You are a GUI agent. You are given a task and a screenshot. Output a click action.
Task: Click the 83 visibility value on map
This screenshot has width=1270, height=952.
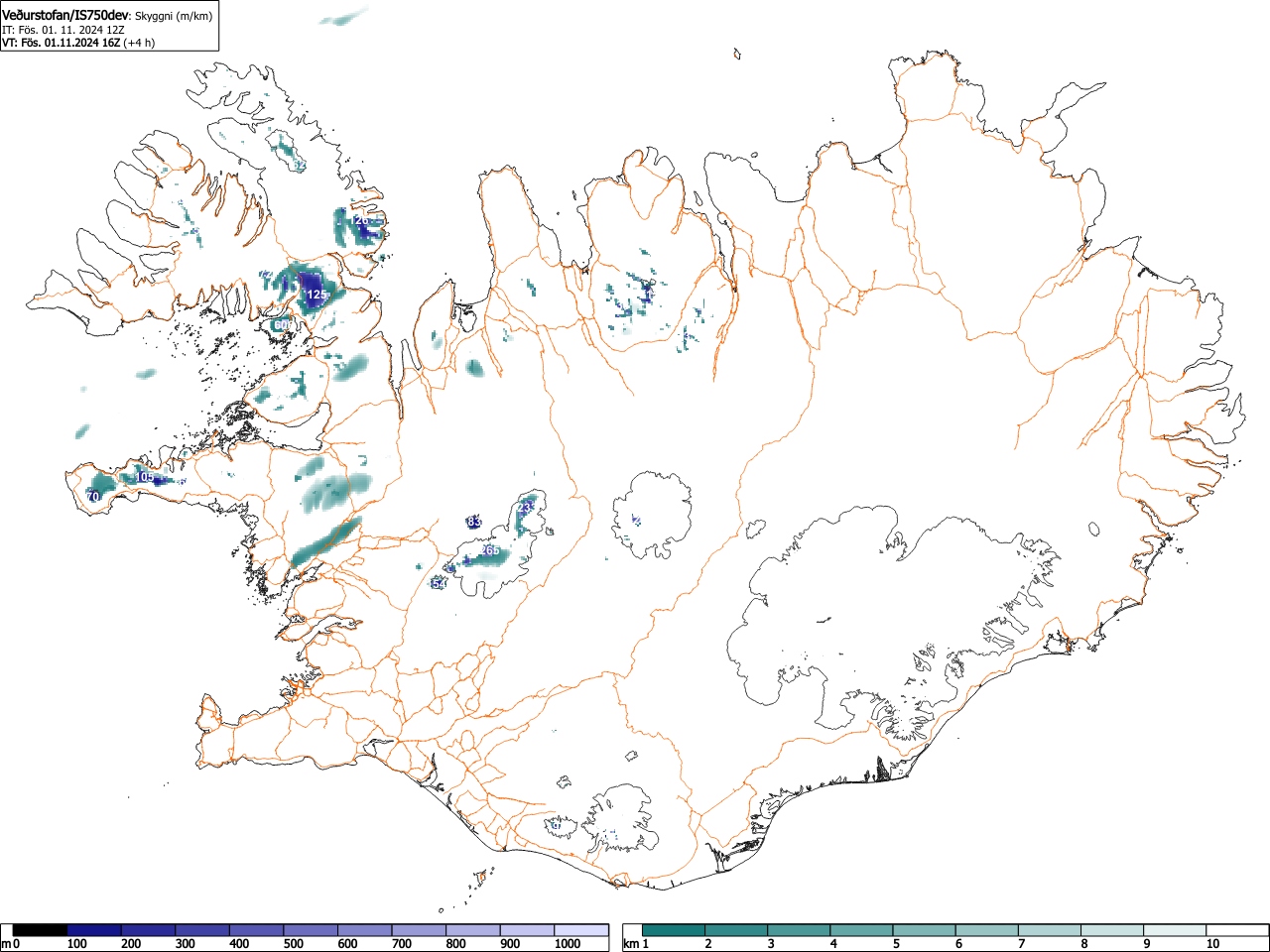click(x=474, y=522)
